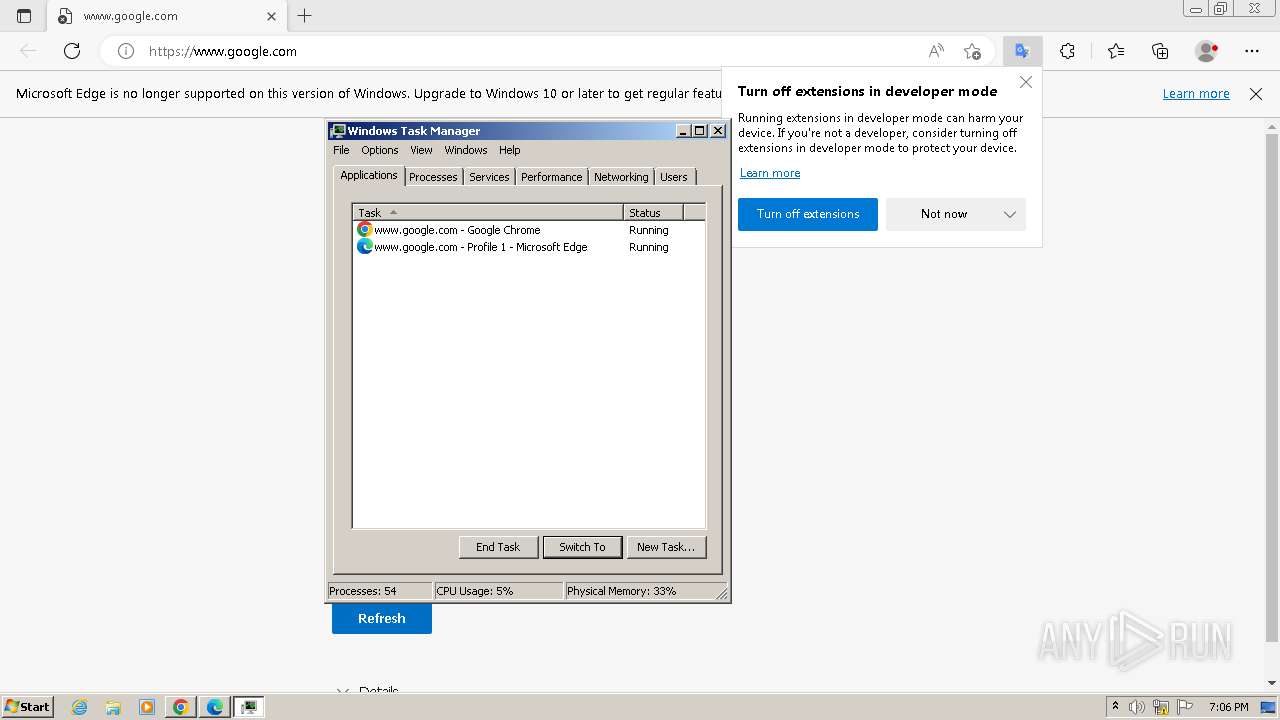Open the volume speaker tray icon
The height and width of the screenshot is (720, 1280).
pos(1137,707)
